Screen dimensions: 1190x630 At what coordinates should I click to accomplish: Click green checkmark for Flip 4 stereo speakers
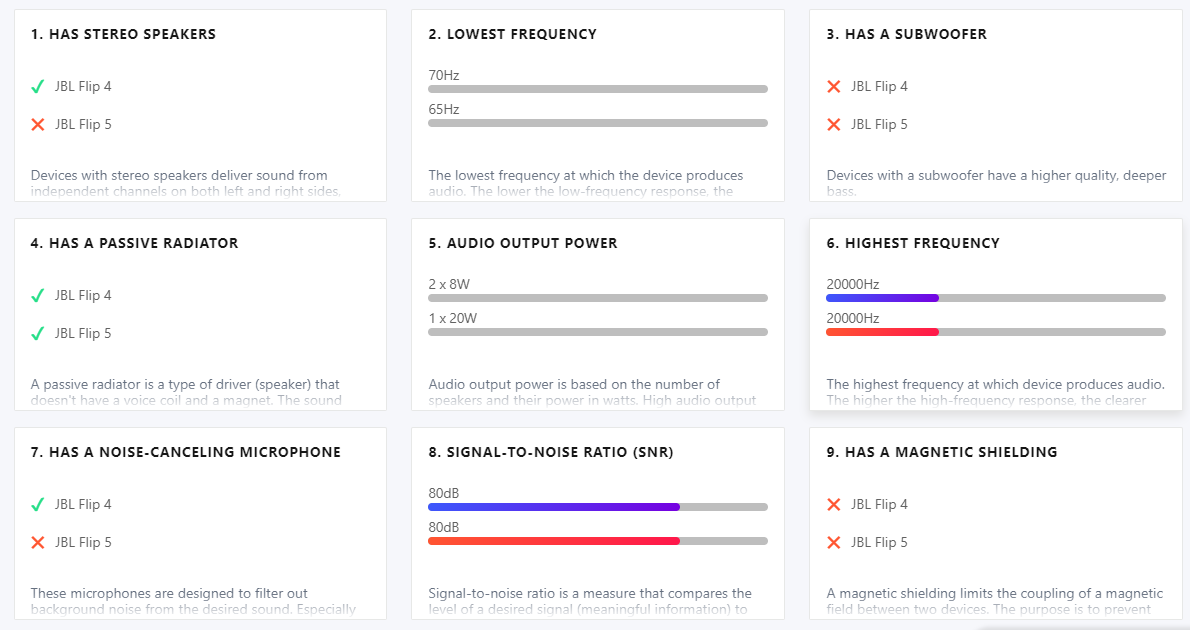[x=38, y=87]
